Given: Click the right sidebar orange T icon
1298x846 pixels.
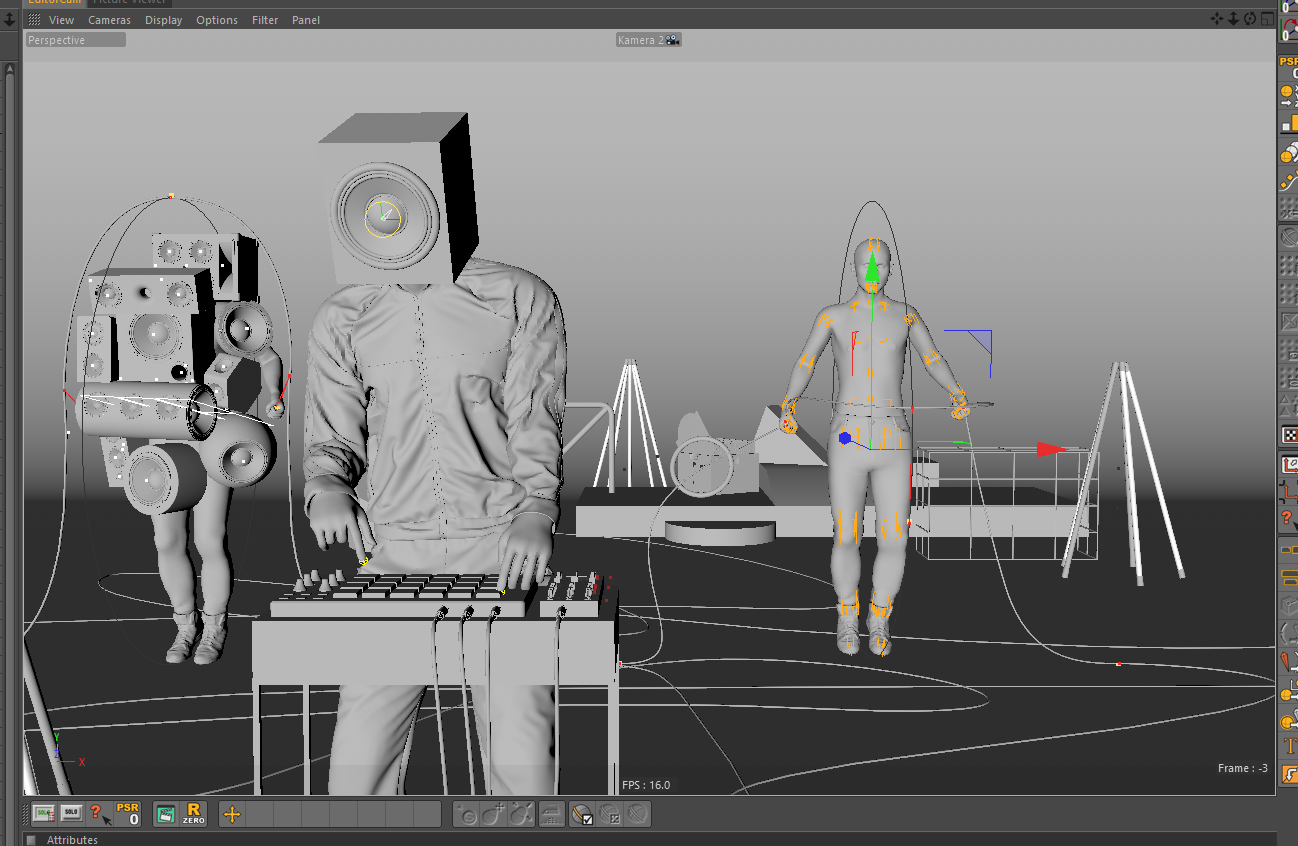Looking at the screenshot, I should pos(1289,746).
